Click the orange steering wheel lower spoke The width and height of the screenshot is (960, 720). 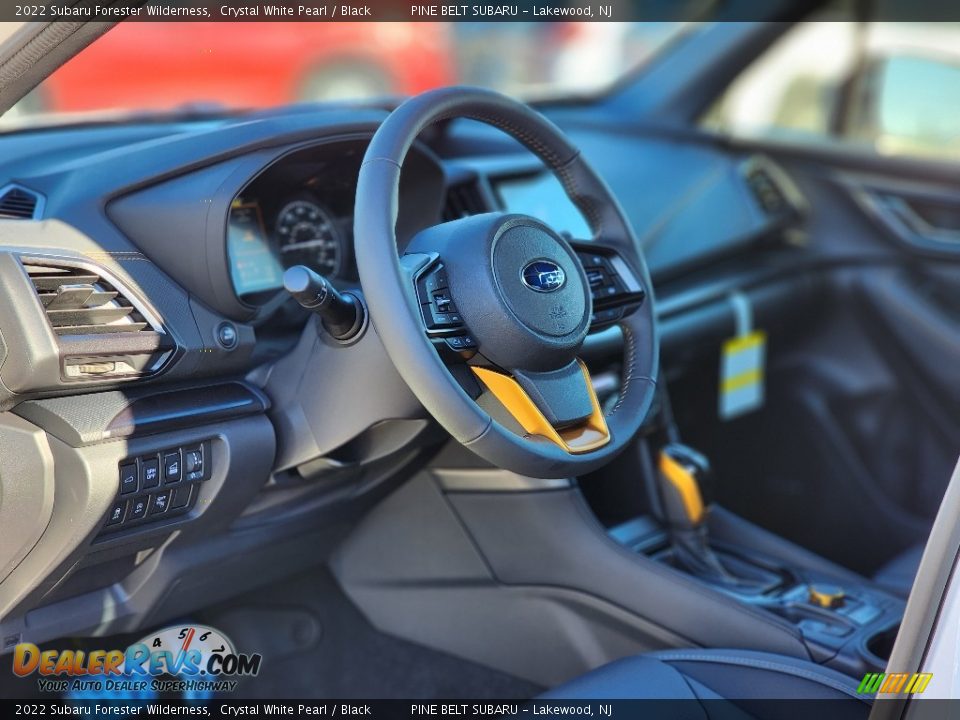tap(540, 410)
